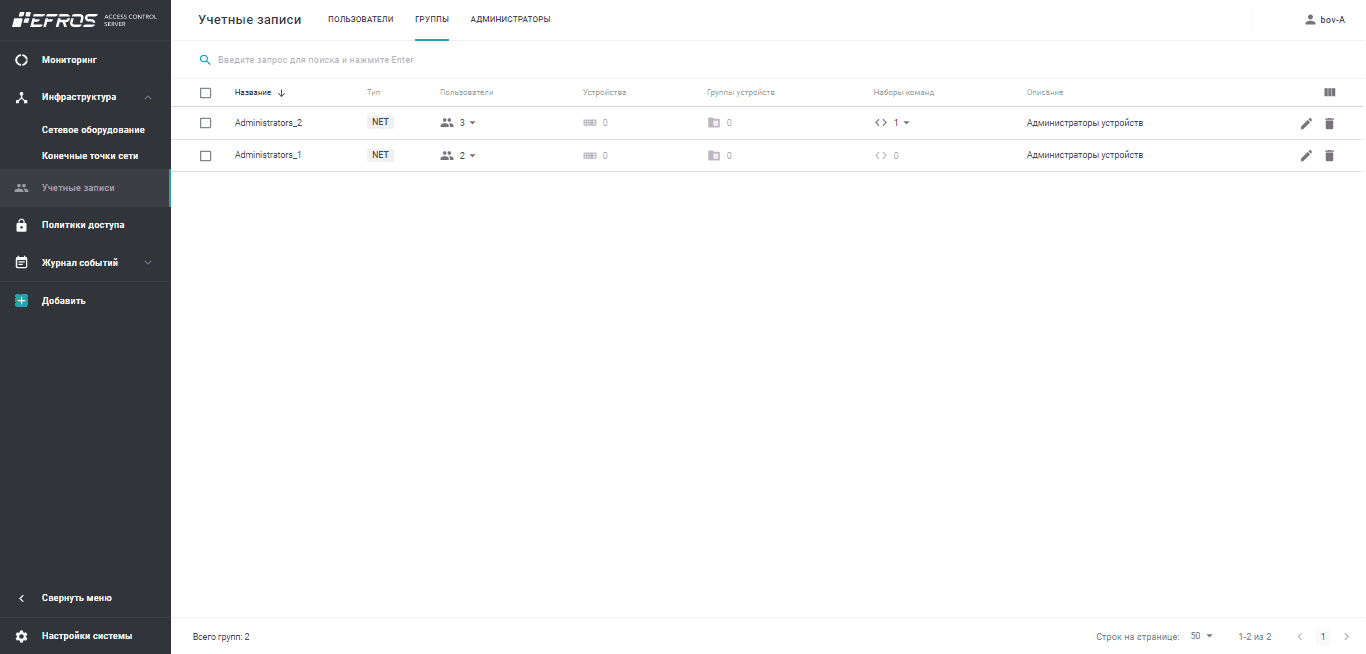The height and width of the screenshot is (654, 1366).
Task: Click the search magnifier icon
Action: tap(205, 60)
